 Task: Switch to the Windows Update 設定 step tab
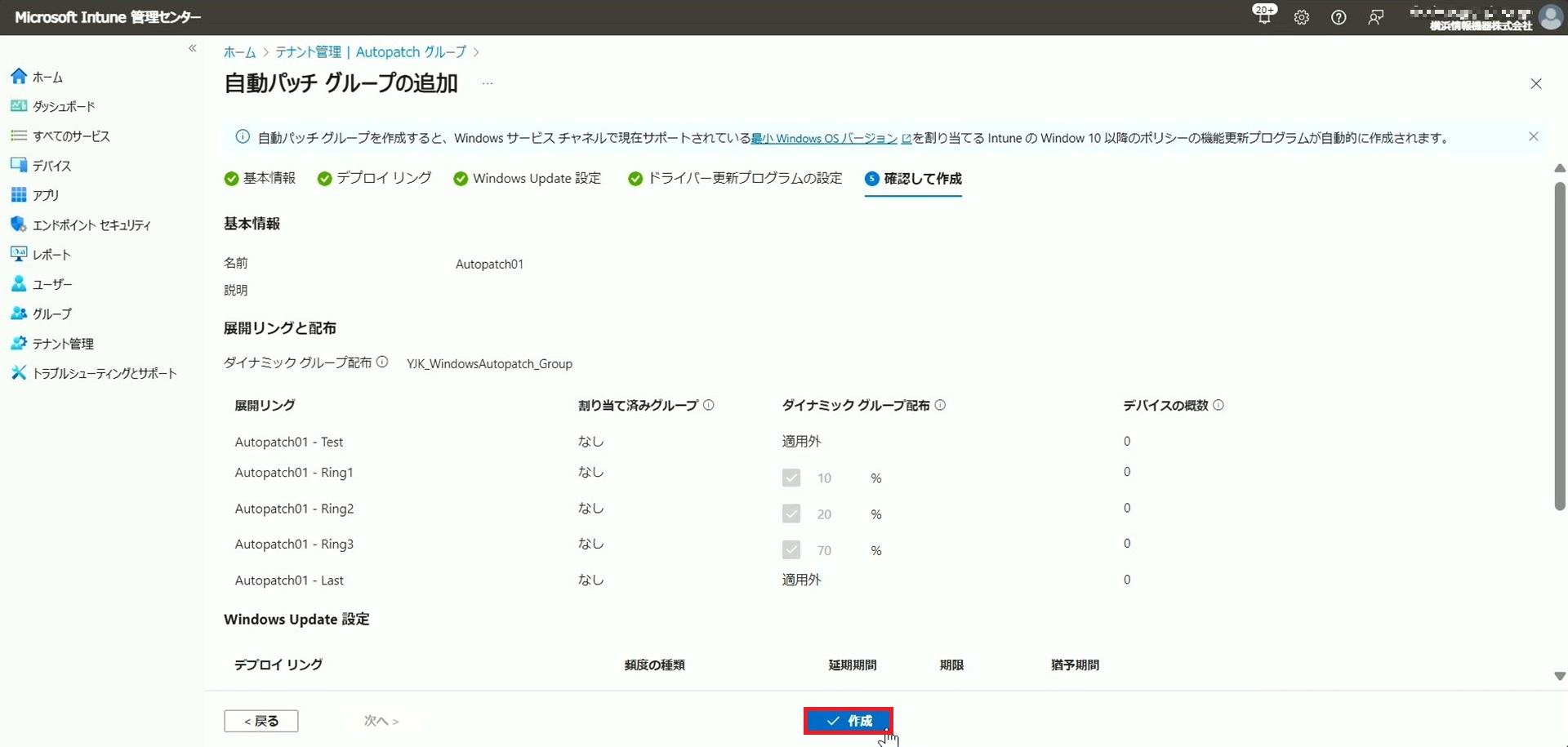point(527,178)
